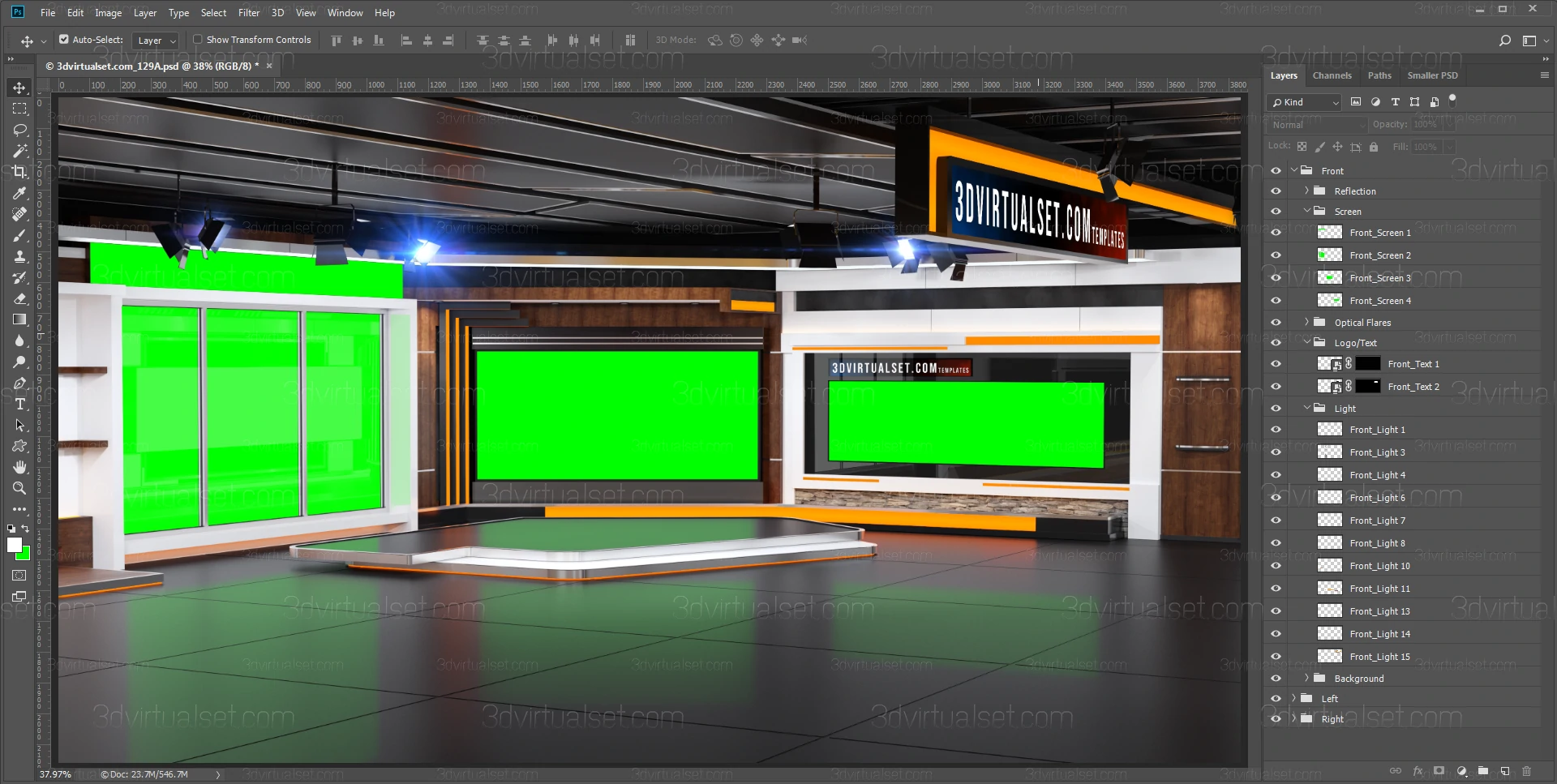1557x784 pixels.
Task: Select the Crop tool
Action: pyautogui.click(x=19, y=172)
